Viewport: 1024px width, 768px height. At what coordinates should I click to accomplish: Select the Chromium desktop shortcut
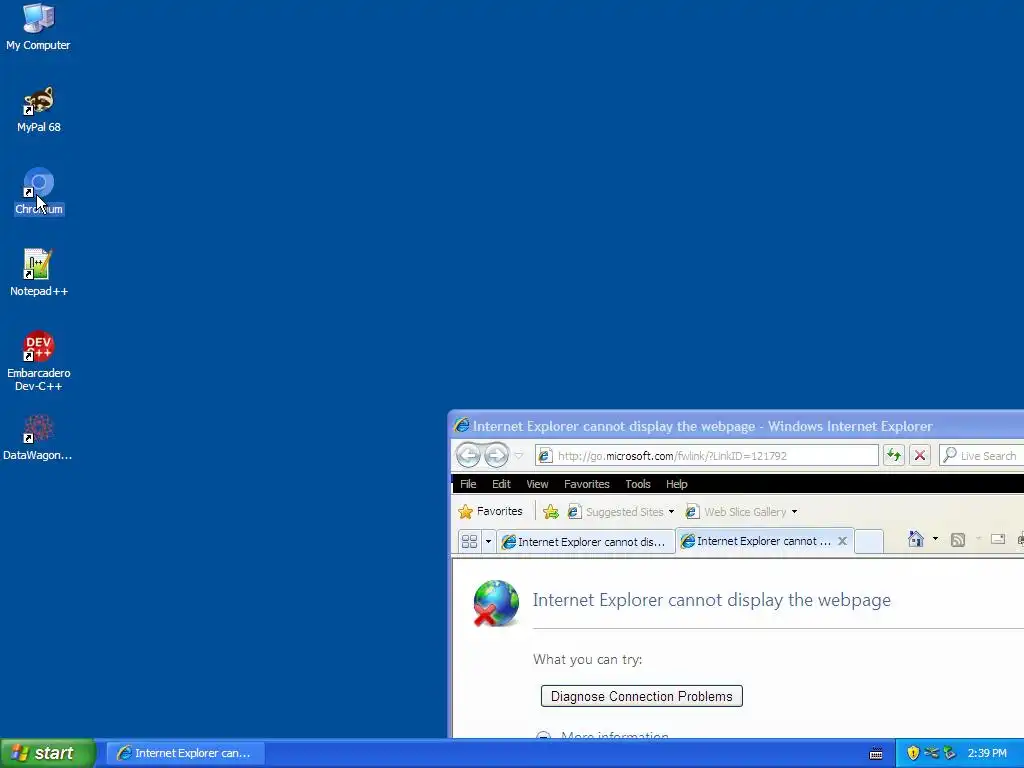coord(39,192)
